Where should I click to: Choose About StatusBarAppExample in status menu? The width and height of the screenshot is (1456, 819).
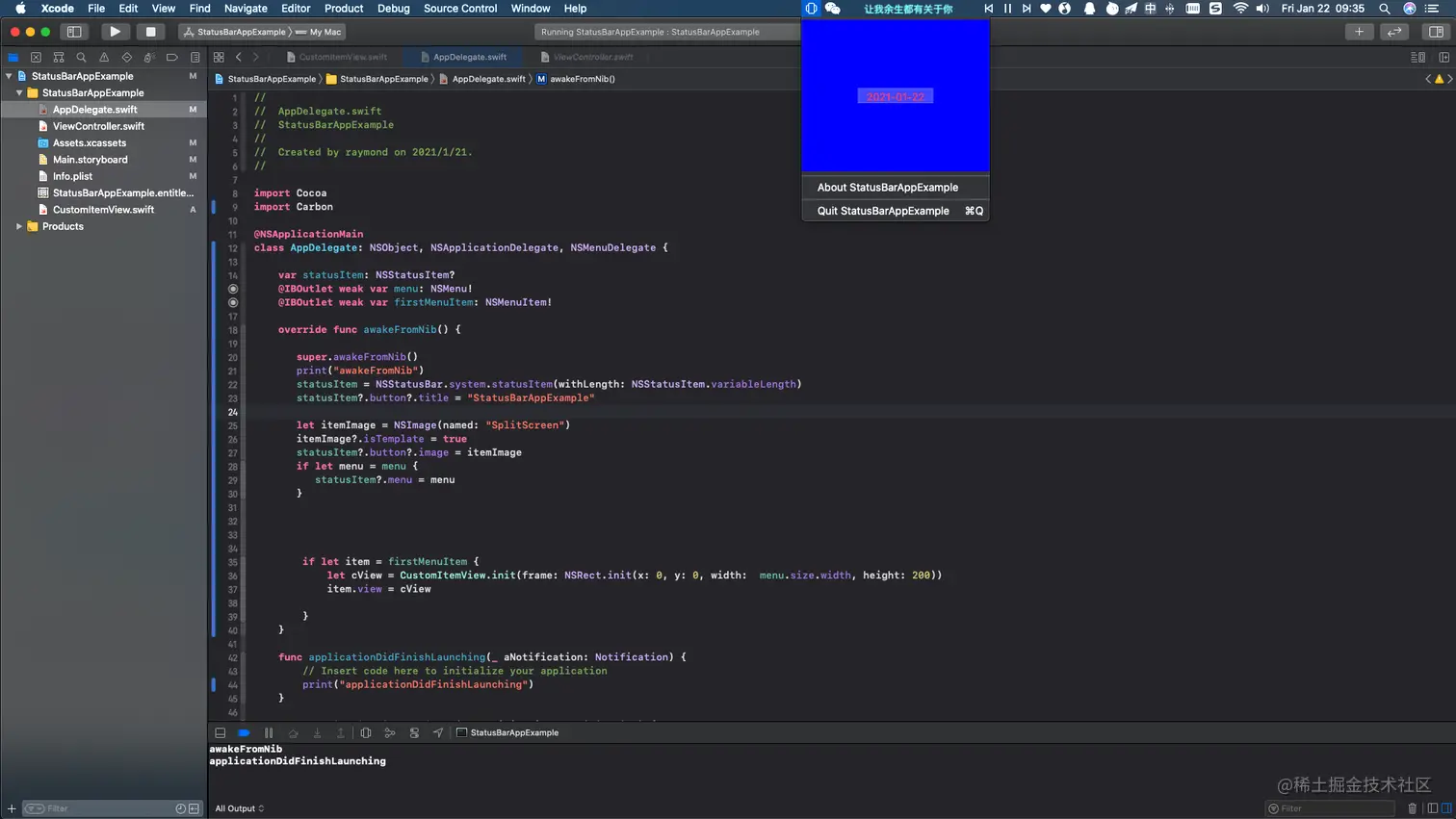coord(896,188)
